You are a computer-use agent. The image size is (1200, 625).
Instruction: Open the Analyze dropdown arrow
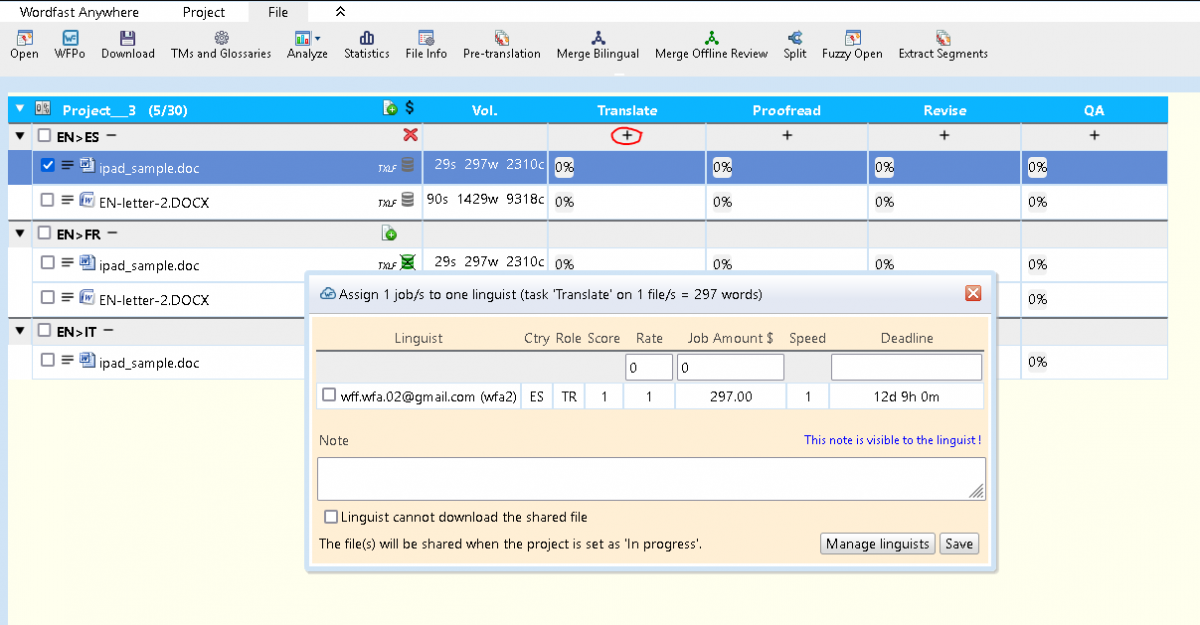click(318, 38)
